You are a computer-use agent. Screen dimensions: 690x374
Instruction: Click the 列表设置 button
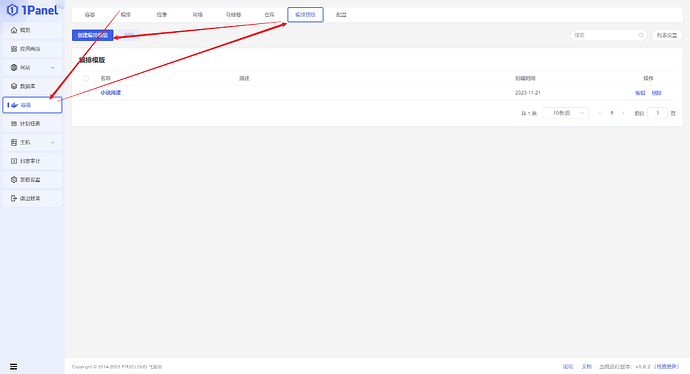click(x=667, y=35)
